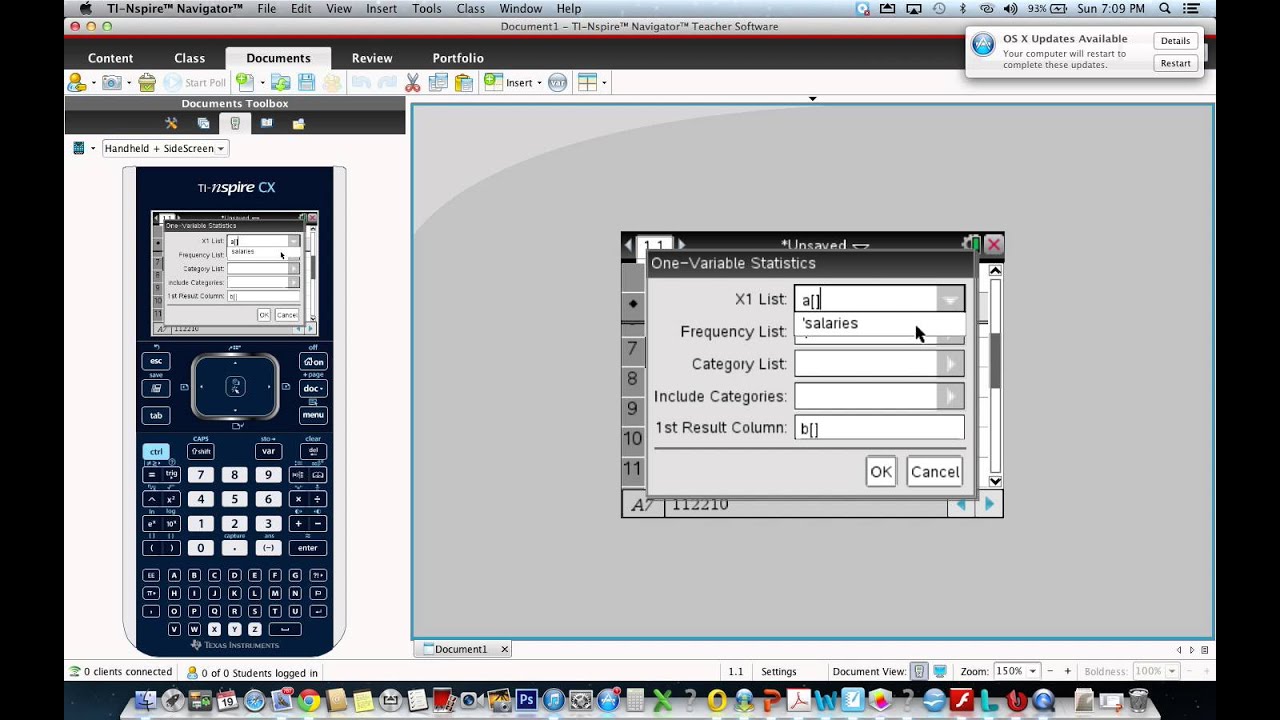Open the Tools menu in menu bar
This screenshot has width=1280, height=720.
[x=426, y=8]
